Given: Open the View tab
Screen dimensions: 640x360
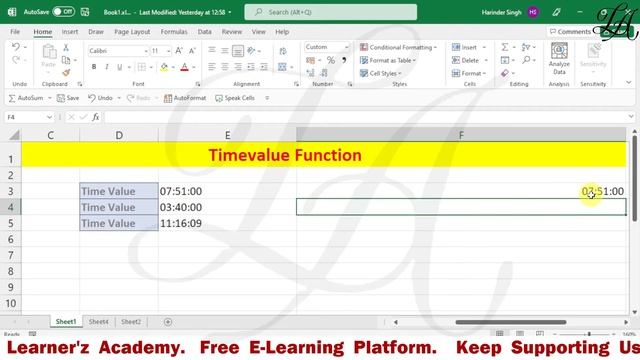Looking at the screenshot, I should [258, 31].
